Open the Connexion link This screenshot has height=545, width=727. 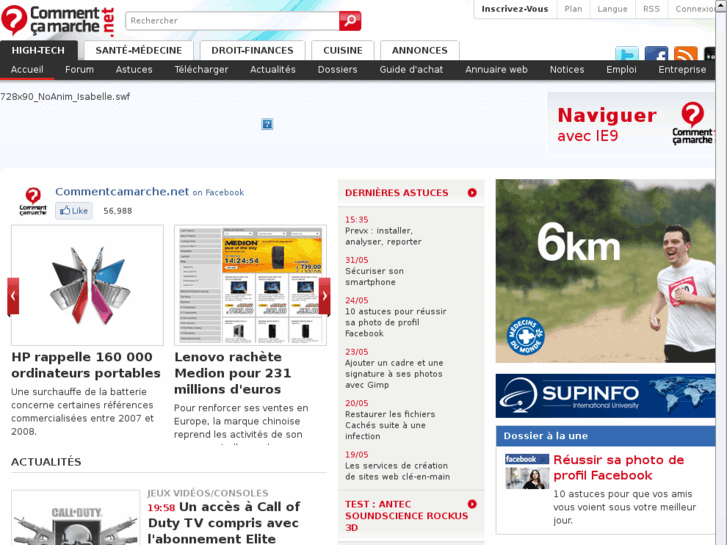[695, 9]
